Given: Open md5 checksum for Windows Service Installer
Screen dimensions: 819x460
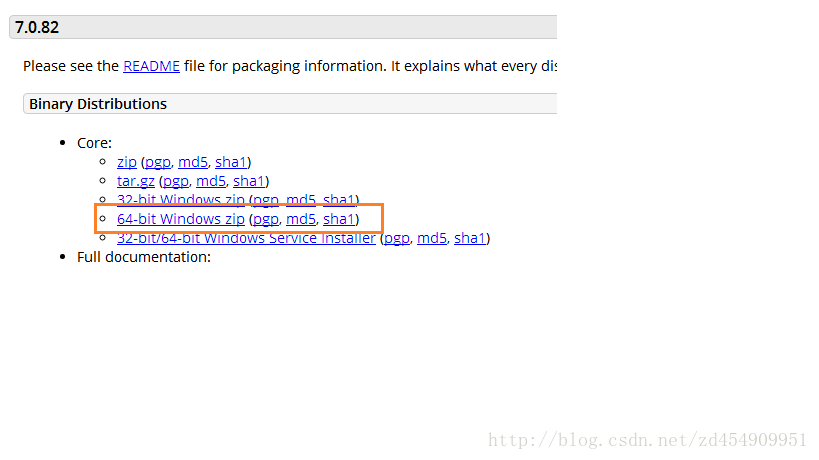Looking at the screenshot, I should coord(432,238).
